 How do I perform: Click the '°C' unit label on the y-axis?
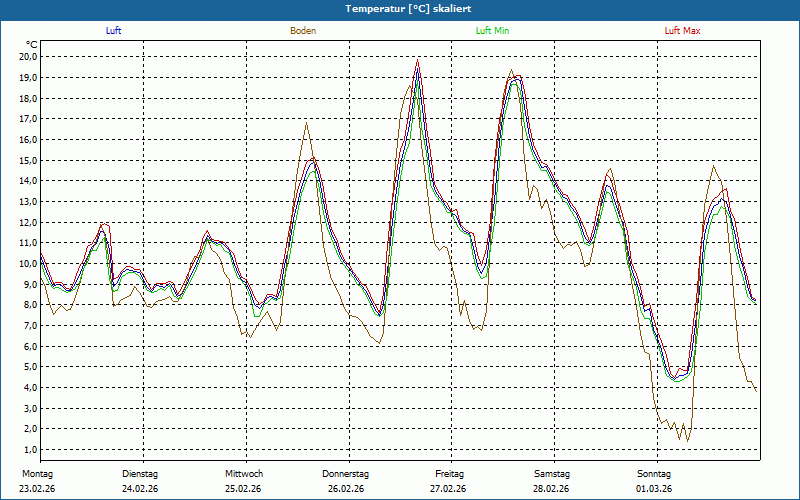[x=32, y=44]
